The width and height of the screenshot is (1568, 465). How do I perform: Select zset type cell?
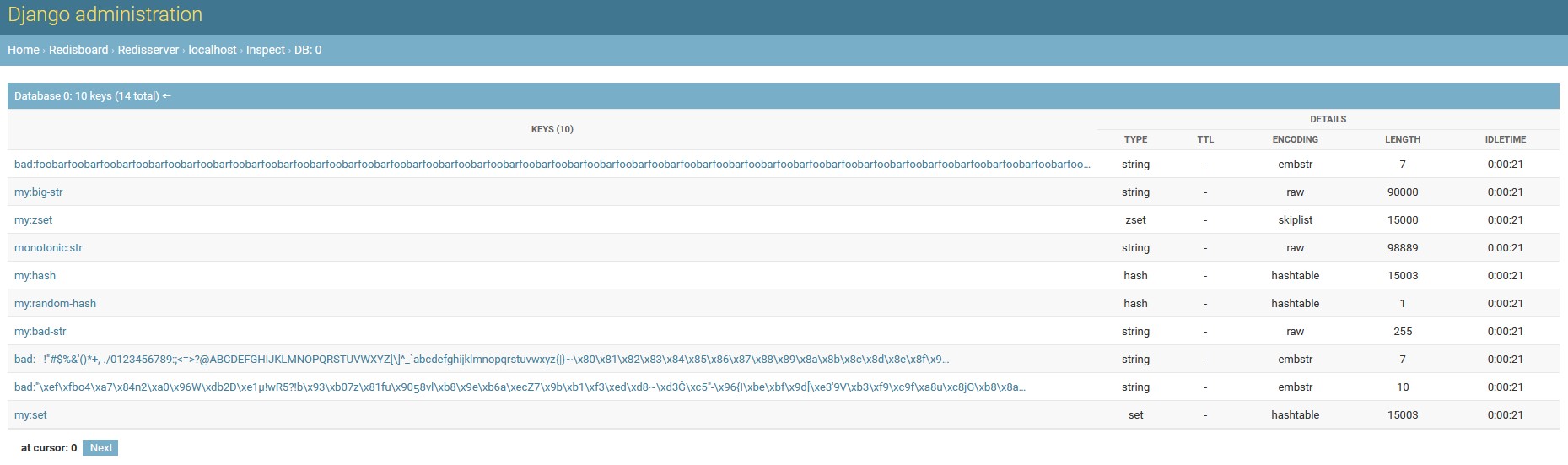[1135, 219]
